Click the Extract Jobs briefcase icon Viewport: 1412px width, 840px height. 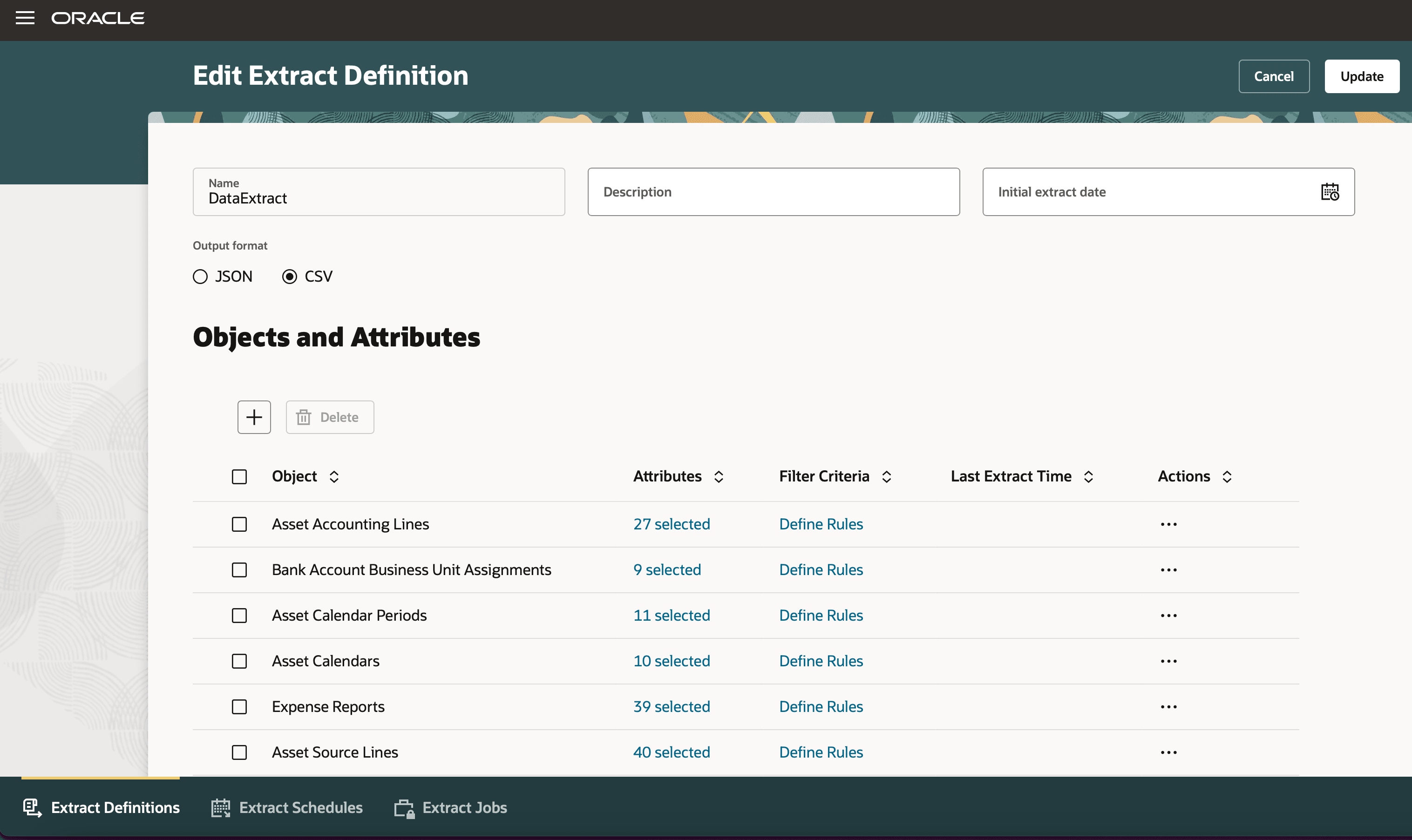[404, 808]
